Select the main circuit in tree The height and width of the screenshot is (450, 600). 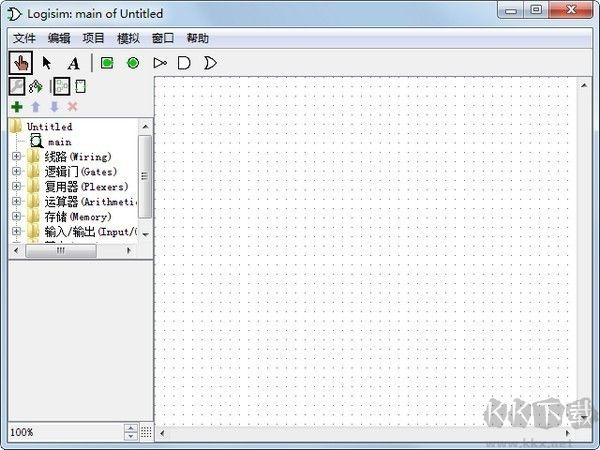(59, 142)
